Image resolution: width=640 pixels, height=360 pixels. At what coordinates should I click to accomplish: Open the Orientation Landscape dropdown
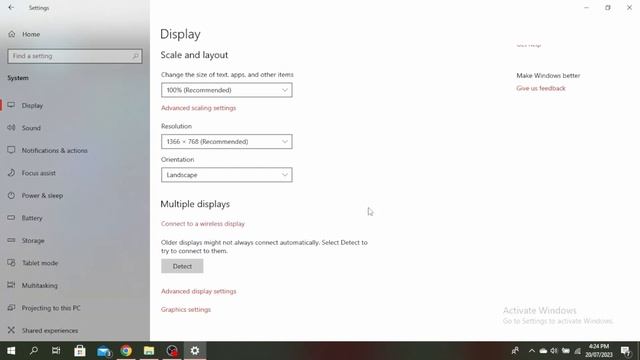227,175
